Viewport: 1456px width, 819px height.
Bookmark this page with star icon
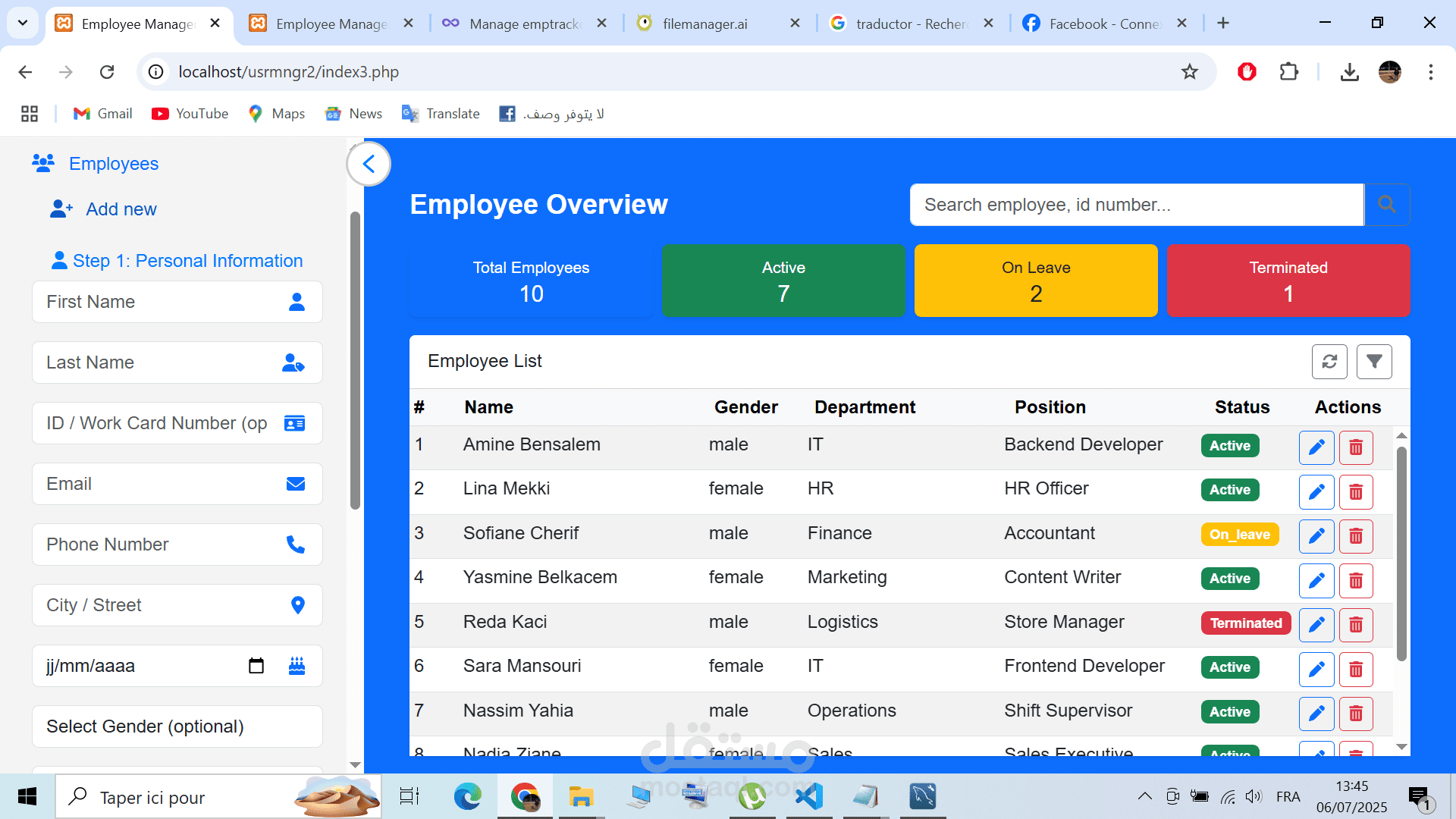(1189, 72)
